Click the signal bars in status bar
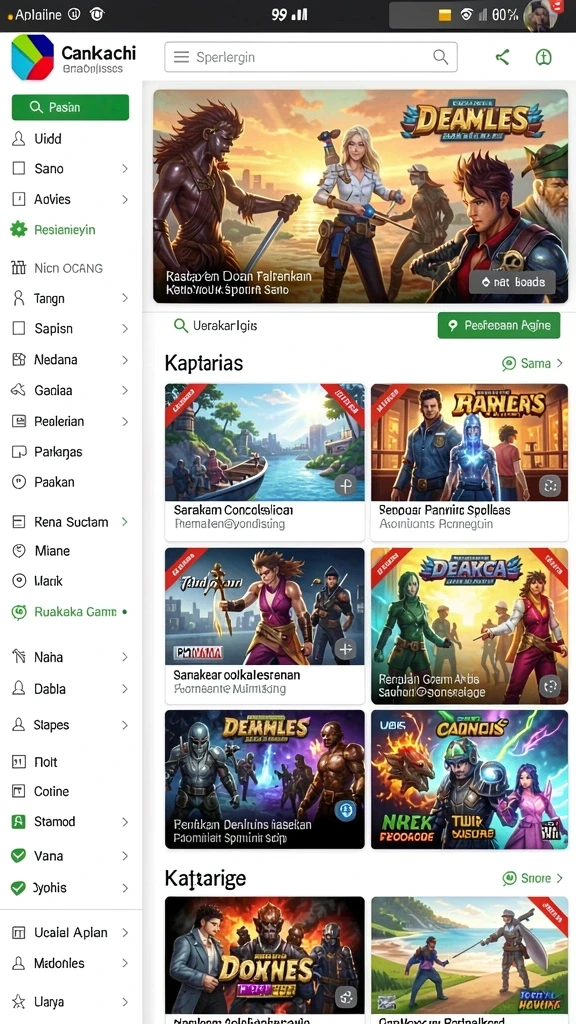The height and width of the screenshot is (1024, 576). 300,14
